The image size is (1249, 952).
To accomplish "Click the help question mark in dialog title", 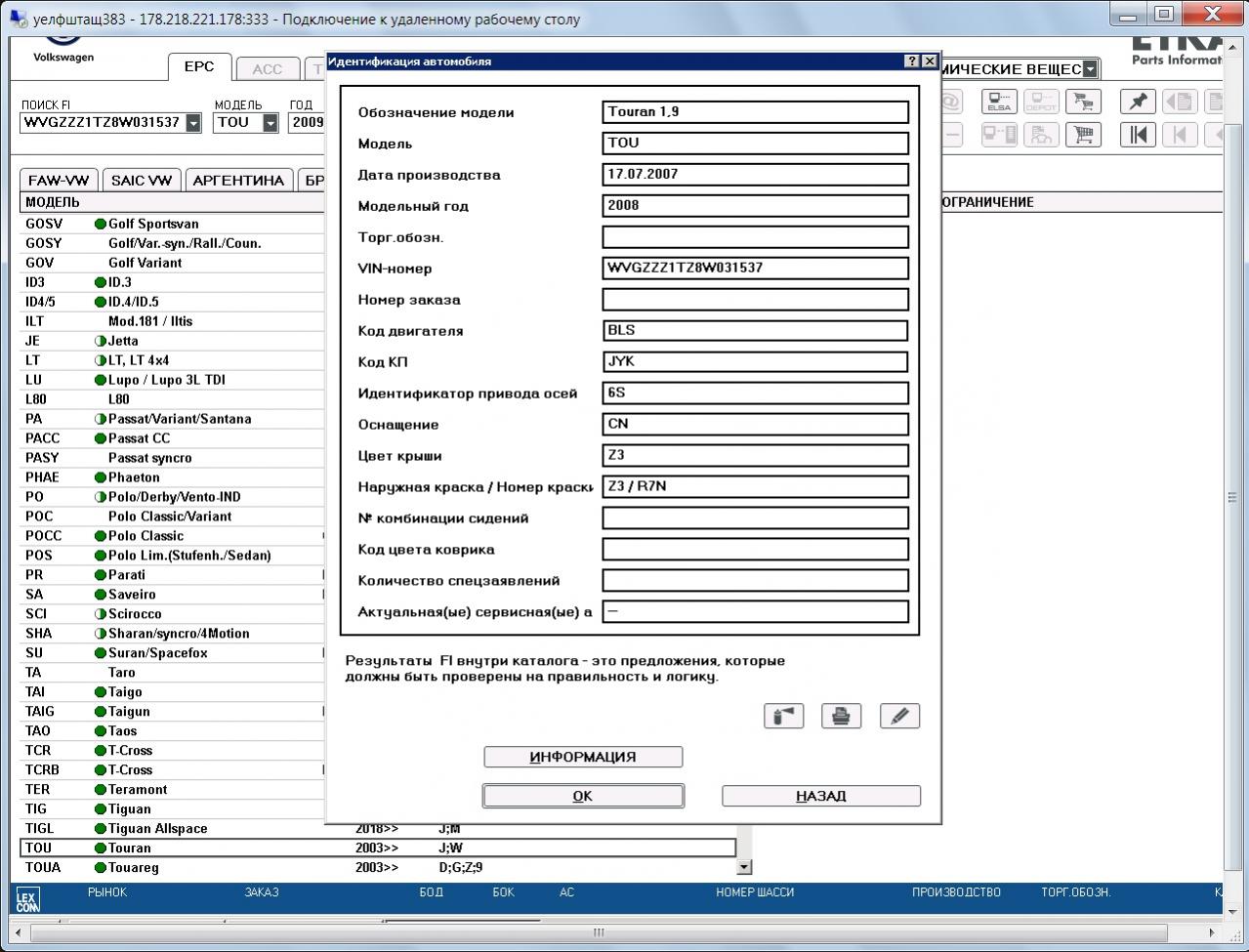I will coord(912,62).
